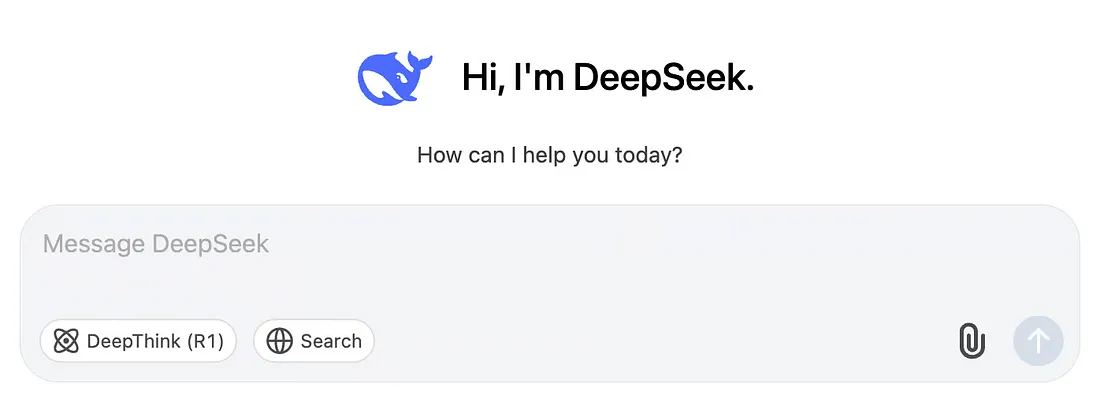This screenshot has width=1100, height=418.
Task: Turn on internet Search pill
Action: (x=314, y=341)
